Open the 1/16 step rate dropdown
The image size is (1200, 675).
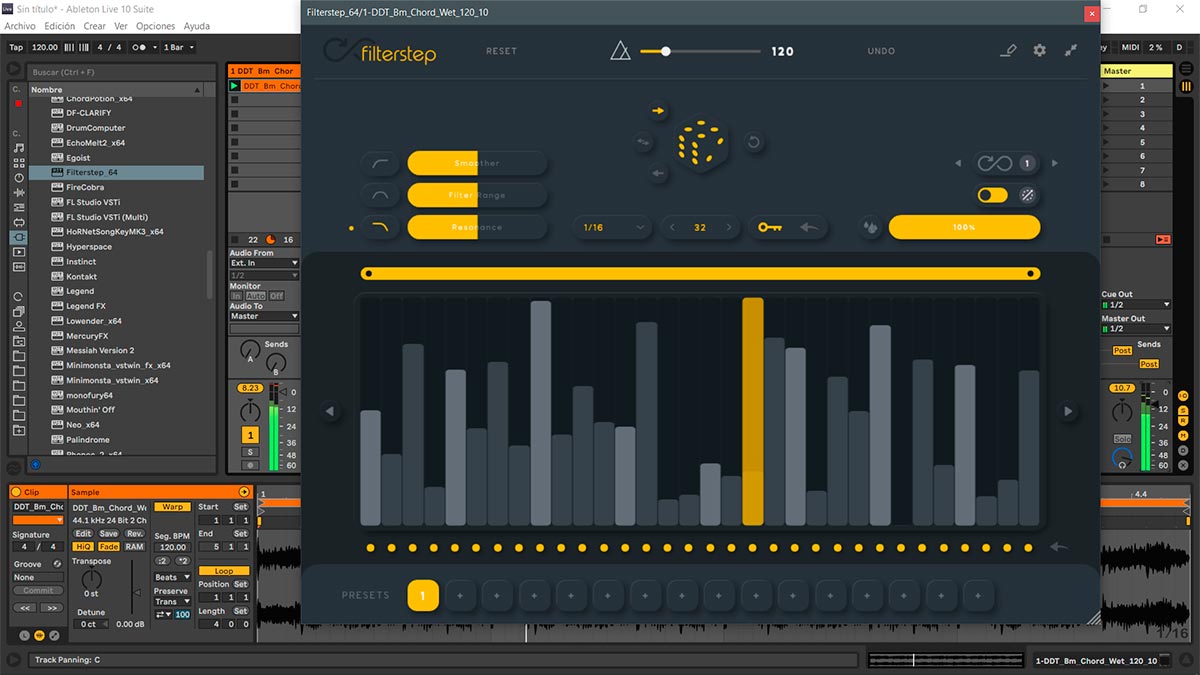tap(612, 227)
